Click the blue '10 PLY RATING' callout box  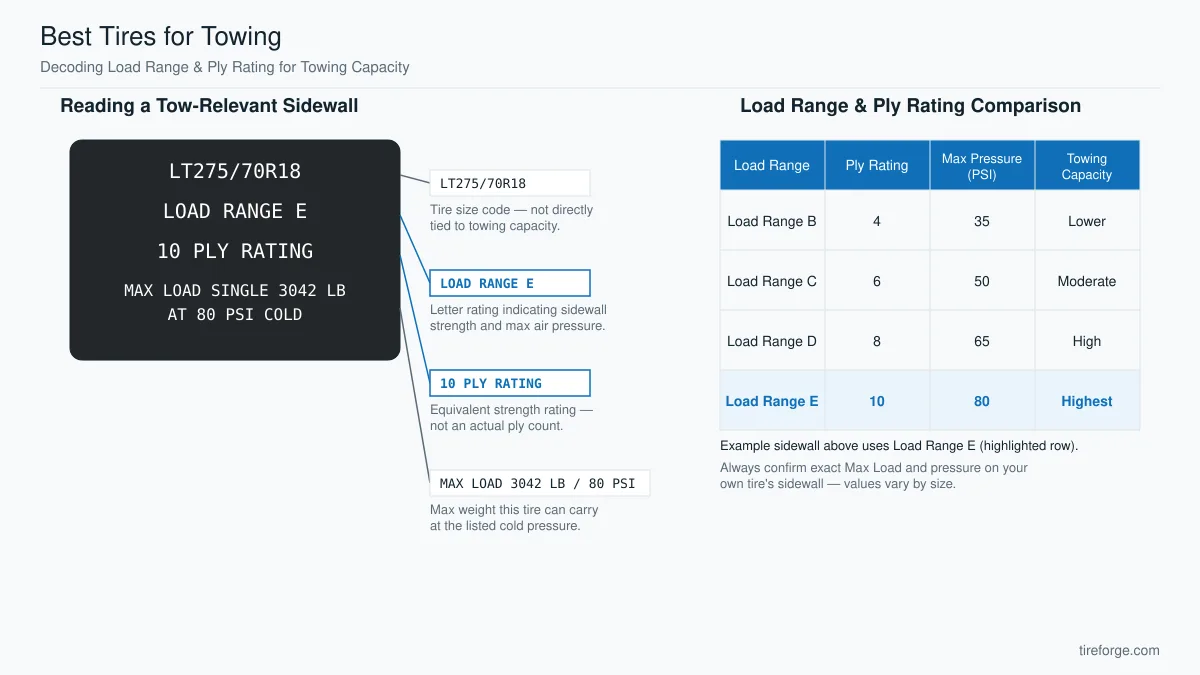pyautogui.click(x=510, y=383)
